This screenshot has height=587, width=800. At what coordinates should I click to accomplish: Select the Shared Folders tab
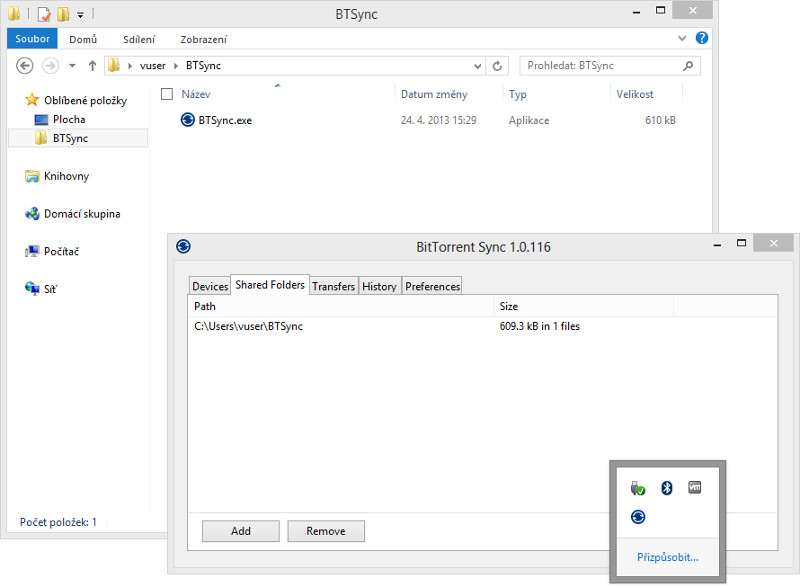[x=270, y=285]
